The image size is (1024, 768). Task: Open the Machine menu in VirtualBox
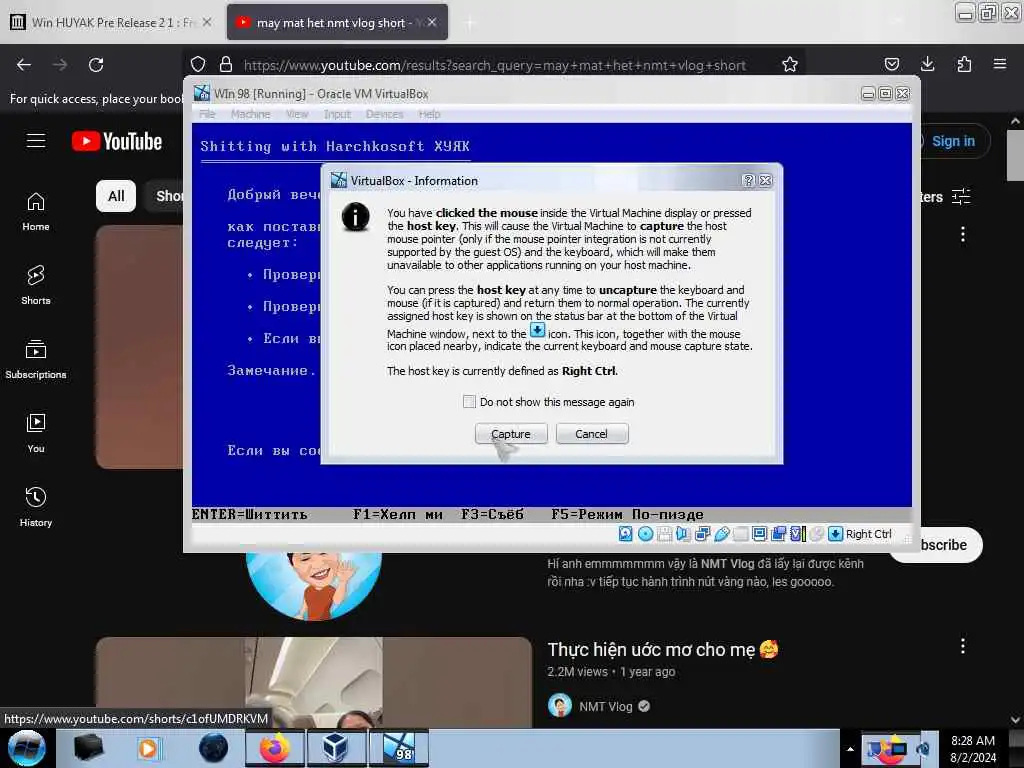coord(250,114)
